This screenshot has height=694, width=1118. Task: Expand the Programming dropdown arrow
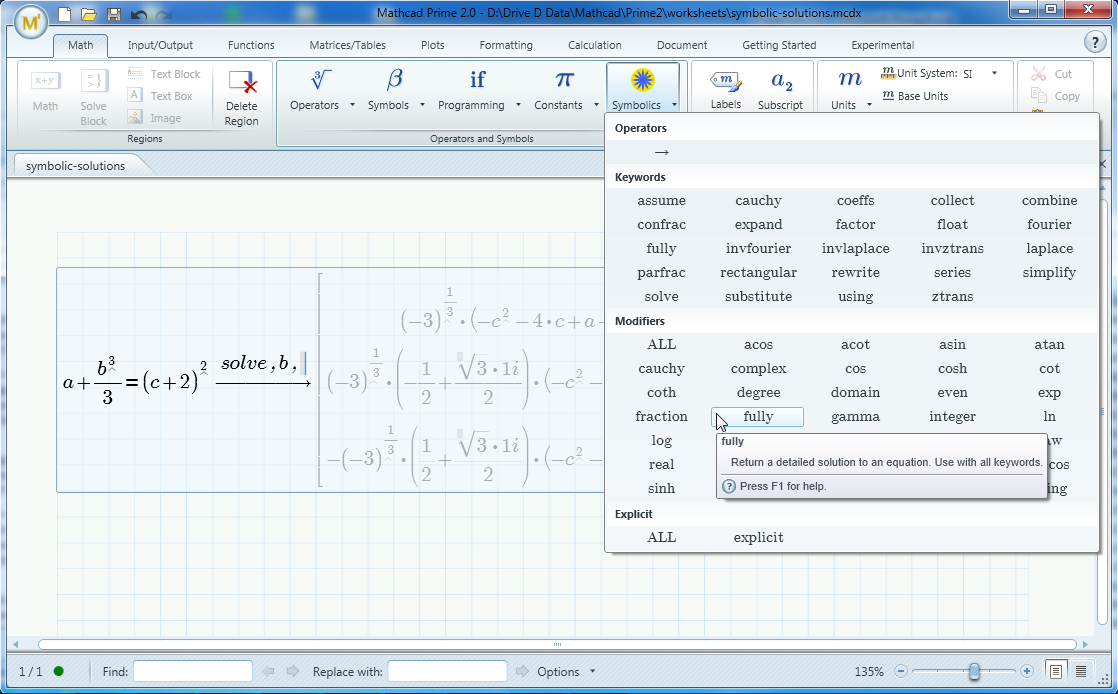(x=518, y=105)
